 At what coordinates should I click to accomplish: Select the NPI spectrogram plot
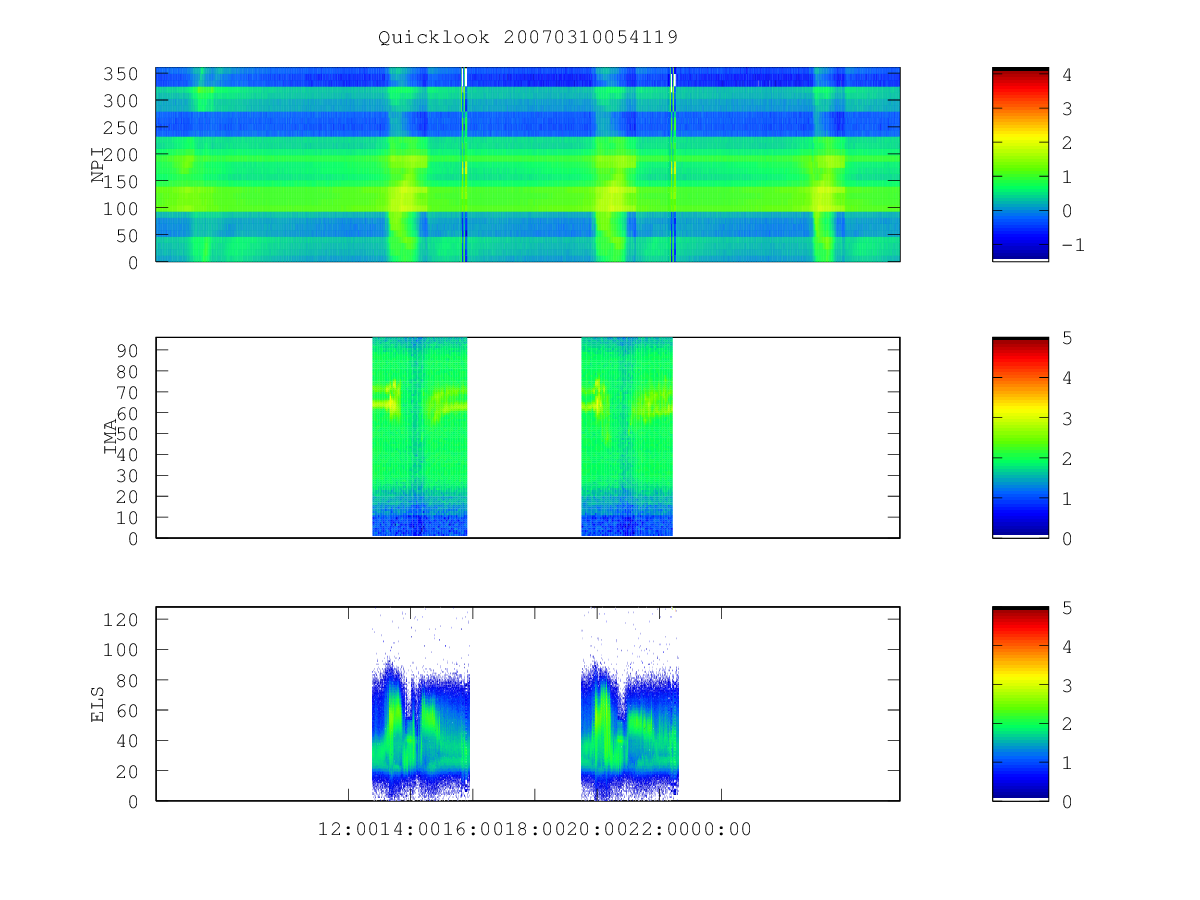(x=528, y=164)
